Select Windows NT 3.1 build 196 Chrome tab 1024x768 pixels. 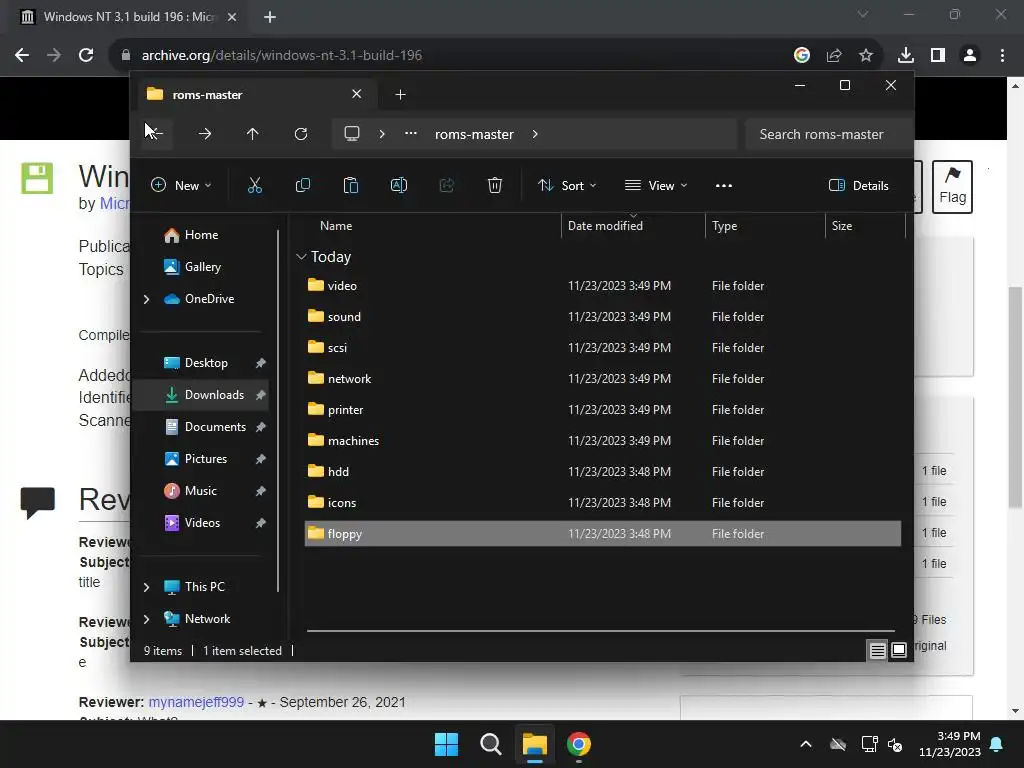[129, 17]
